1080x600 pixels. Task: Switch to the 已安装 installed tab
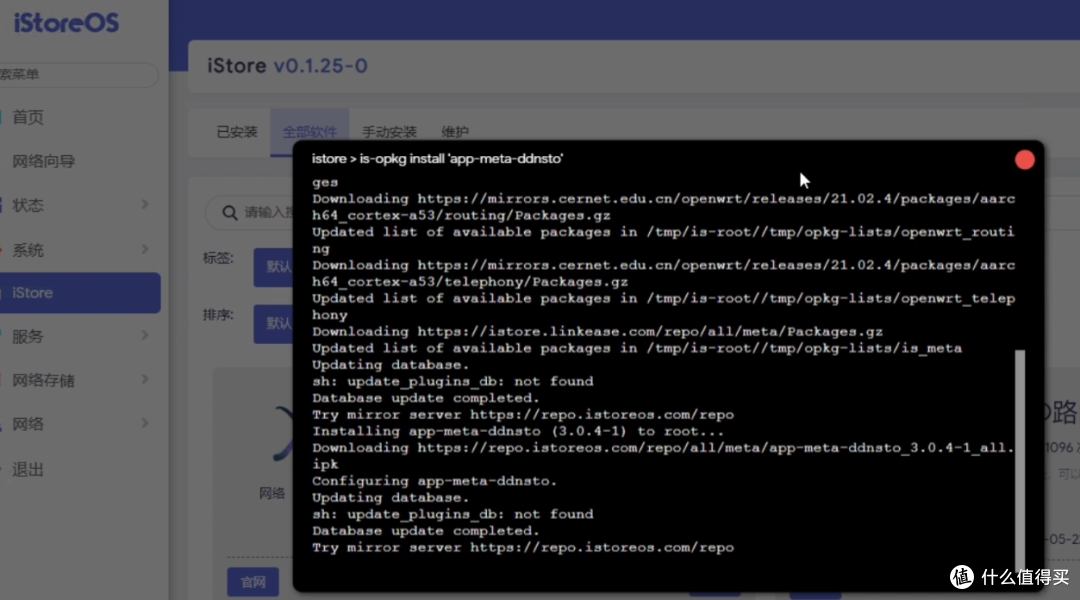point(237,132)
